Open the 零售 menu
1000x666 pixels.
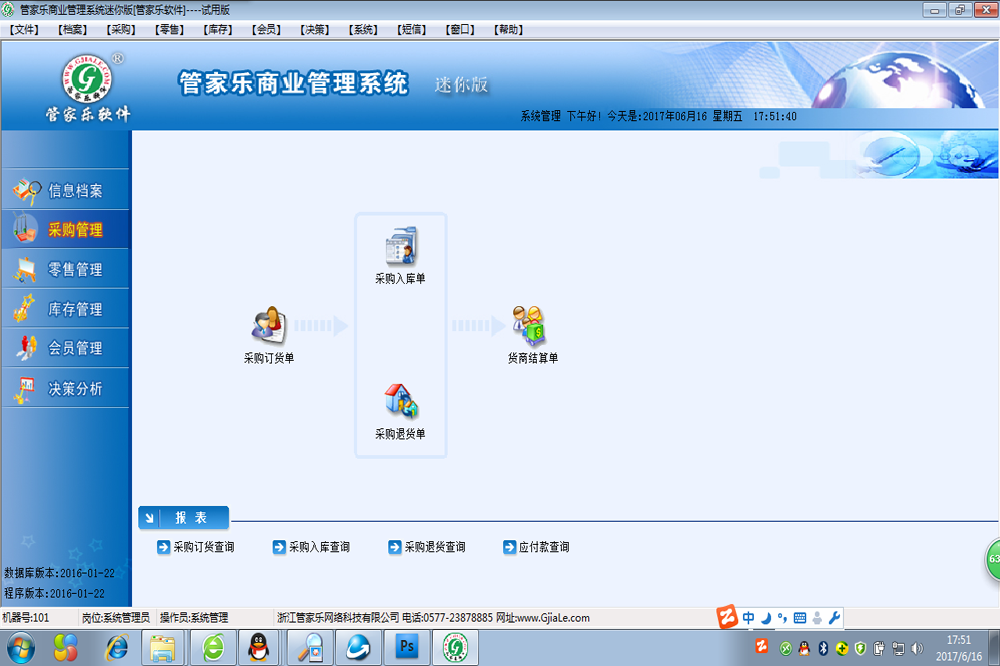[x=170, y=29]
